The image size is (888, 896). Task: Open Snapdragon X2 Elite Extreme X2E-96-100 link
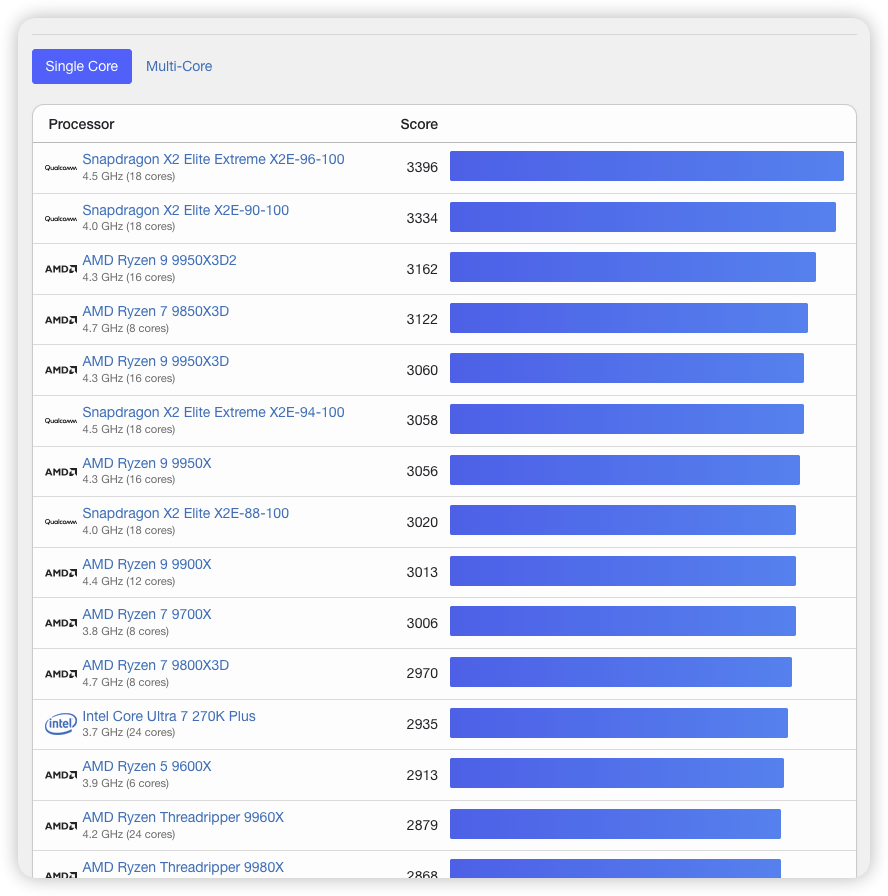(x=213, y=159)
